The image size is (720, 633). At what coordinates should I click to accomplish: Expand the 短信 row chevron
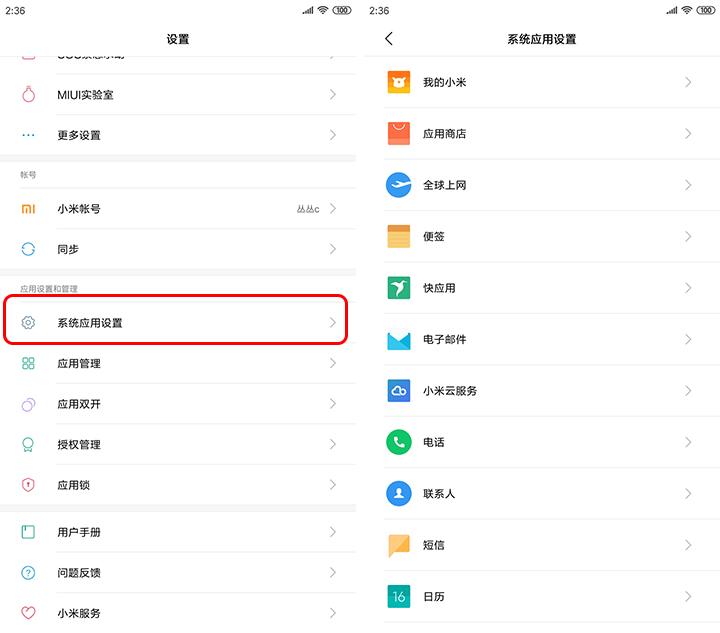[x=688, y=545]
